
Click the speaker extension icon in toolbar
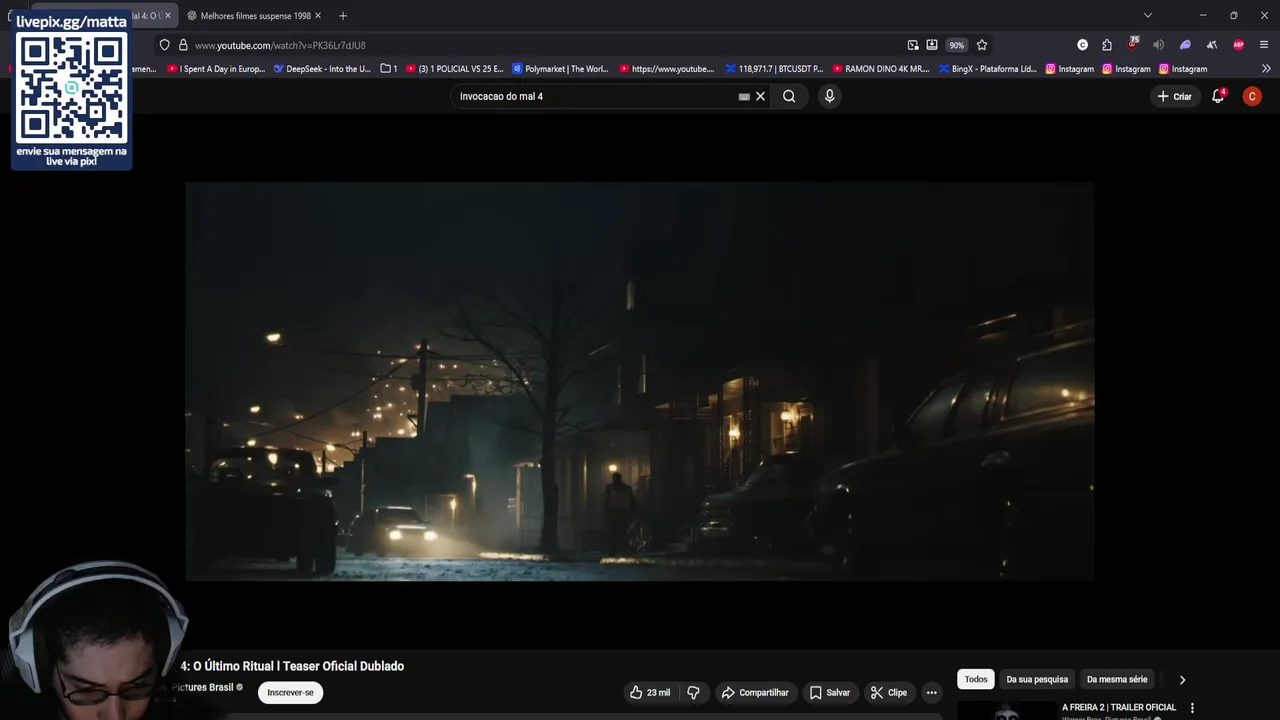coord(1158,45)
